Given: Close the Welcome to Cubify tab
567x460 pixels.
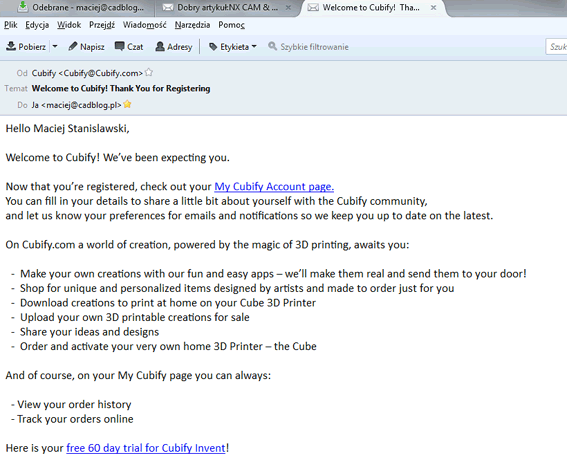Looking at the screenshot, I should pos(433,8).
